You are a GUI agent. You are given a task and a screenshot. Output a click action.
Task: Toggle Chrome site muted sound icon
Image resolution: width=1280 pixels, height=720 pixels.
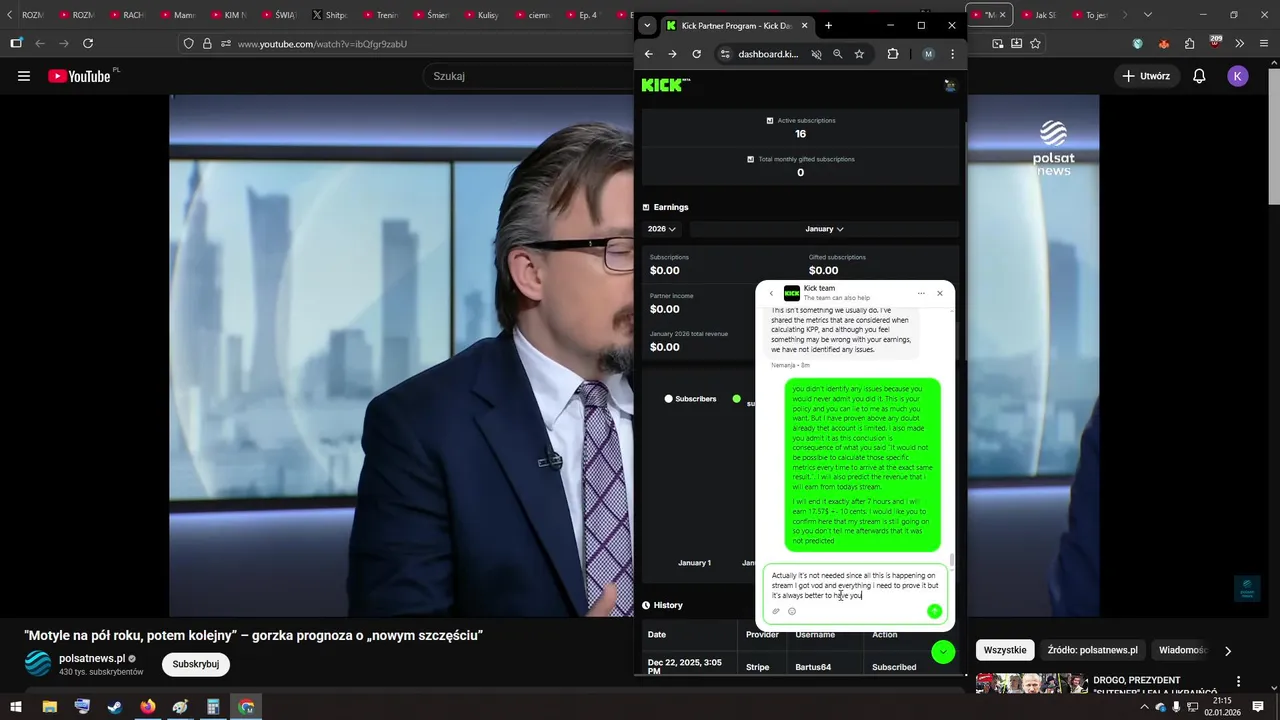(816, 54)
